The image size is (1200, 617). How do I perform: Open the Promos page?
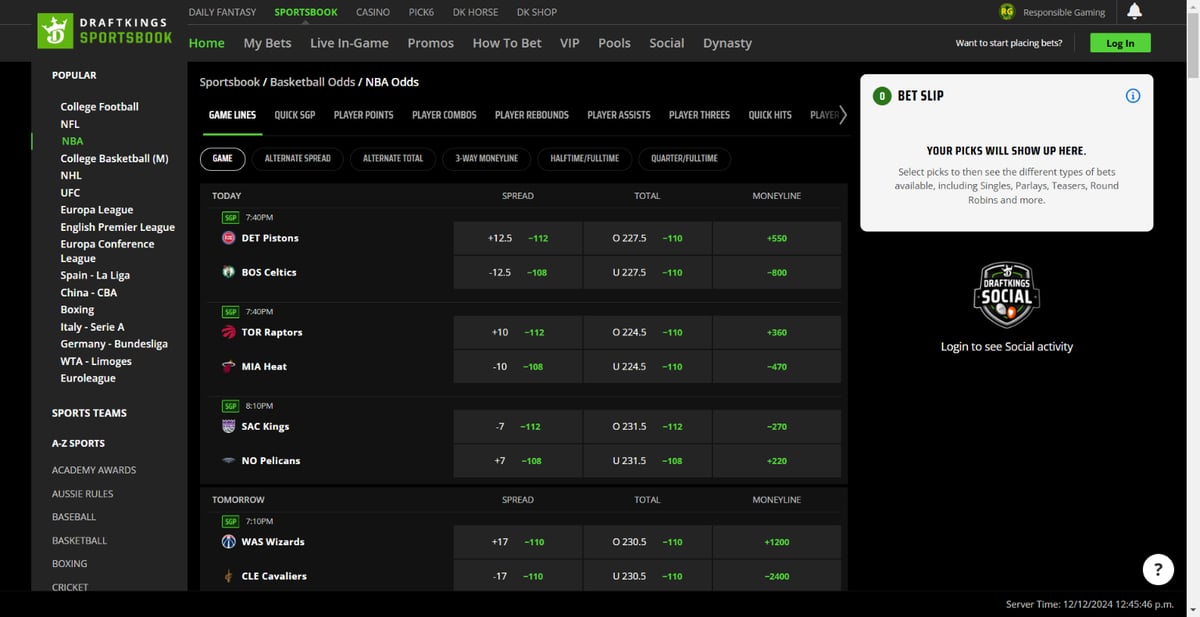tap(430, 43)
